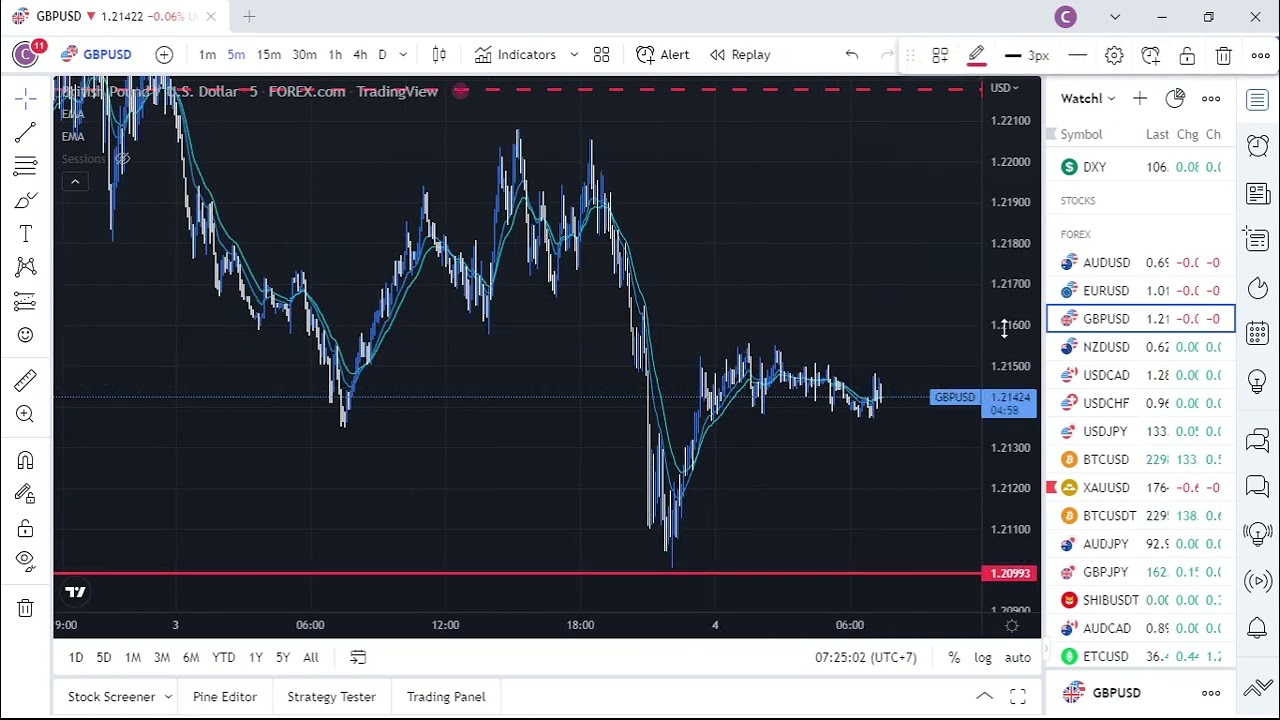
Task: Open the Alerts panel clock icon
Action: [x=1258, y=146]
